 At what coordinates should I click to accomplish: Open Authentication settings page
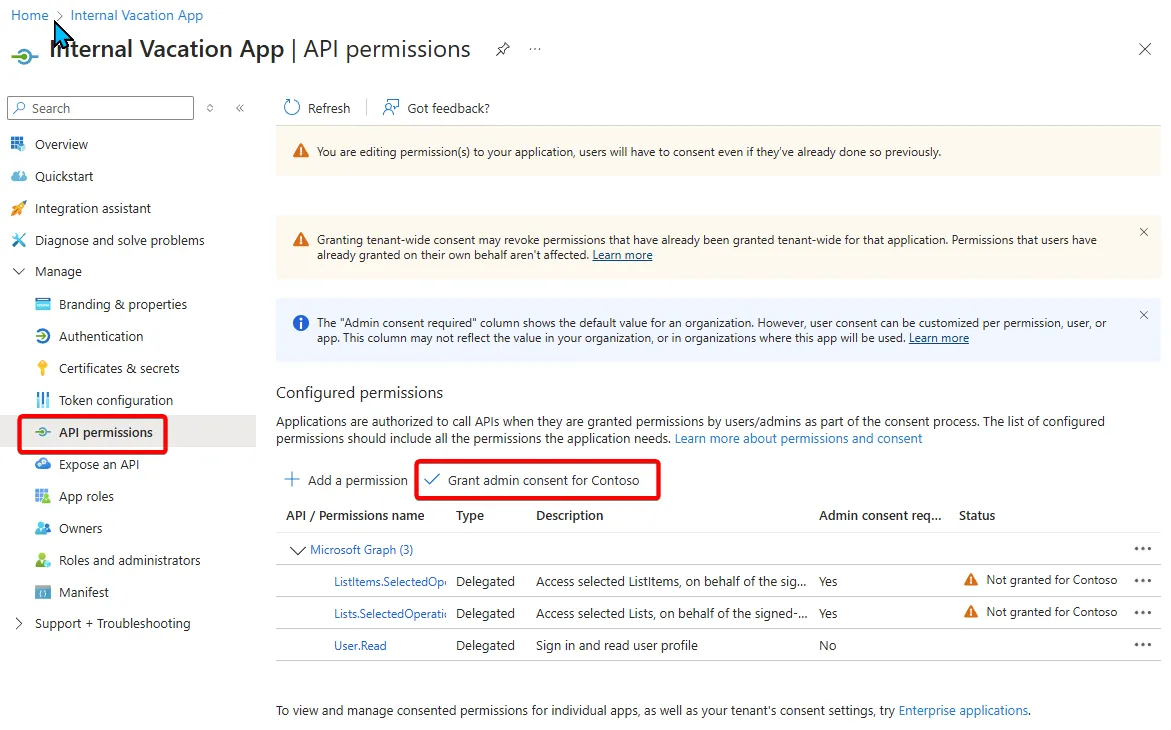click(101, 336)
